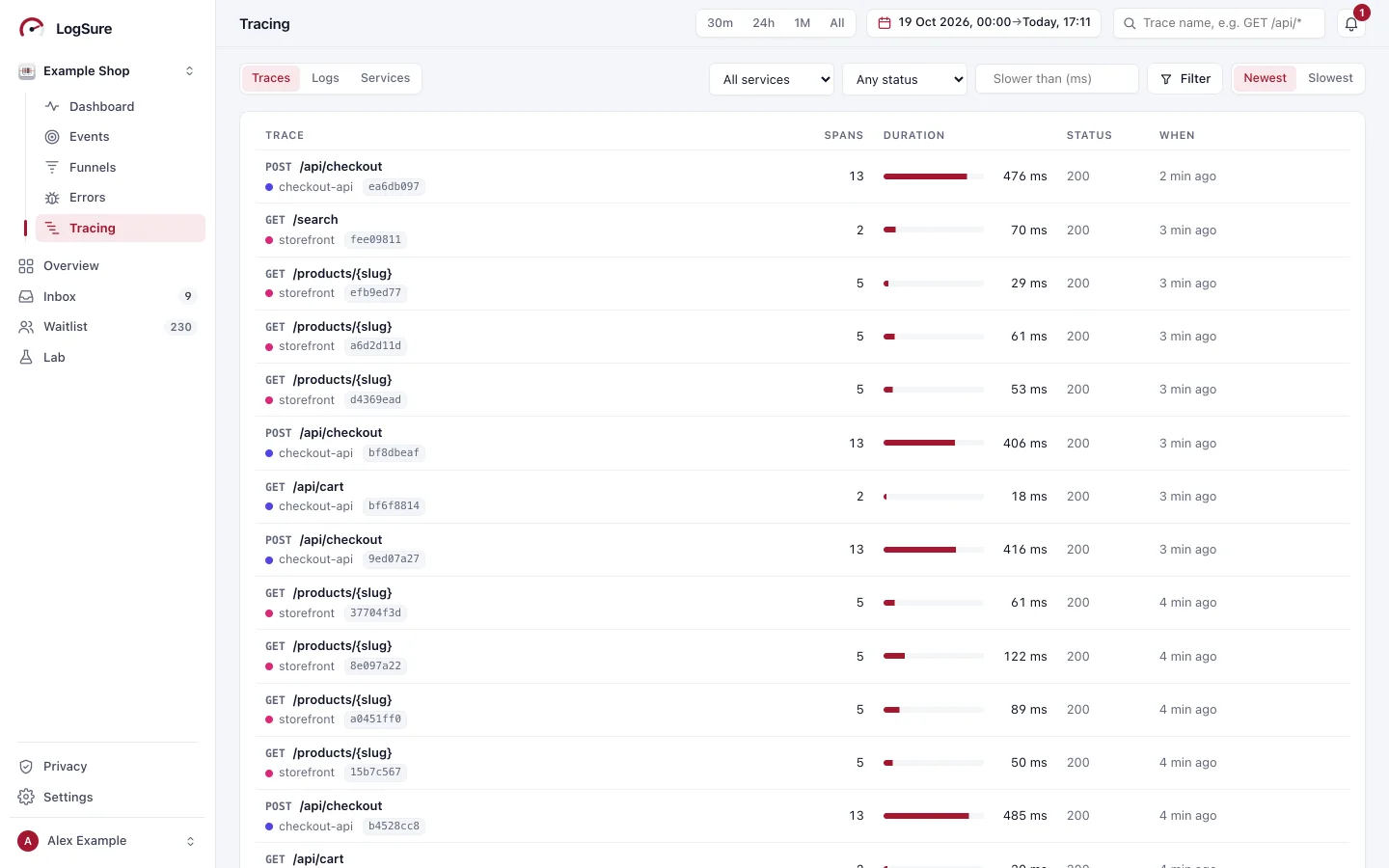Image resolution: width=1389 pixels, height=868 pixels.
Task: Set time range to 30m
Action: (720, 23)
